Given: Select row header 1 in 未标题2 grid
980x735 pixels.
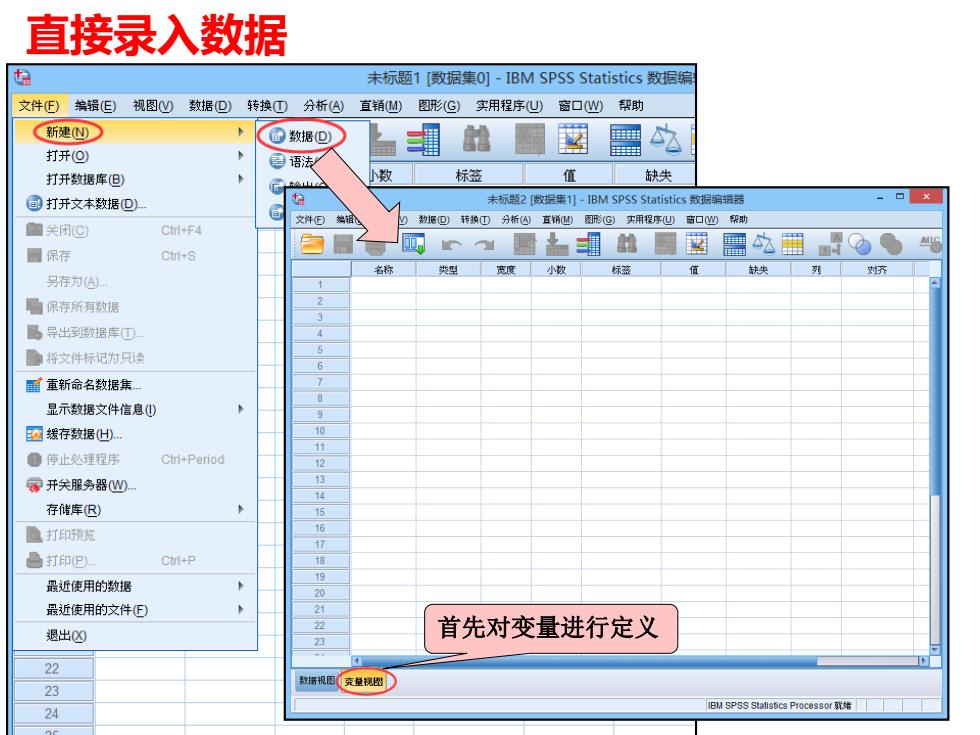Looking at the screenshot, I should (x=320, y=285).
